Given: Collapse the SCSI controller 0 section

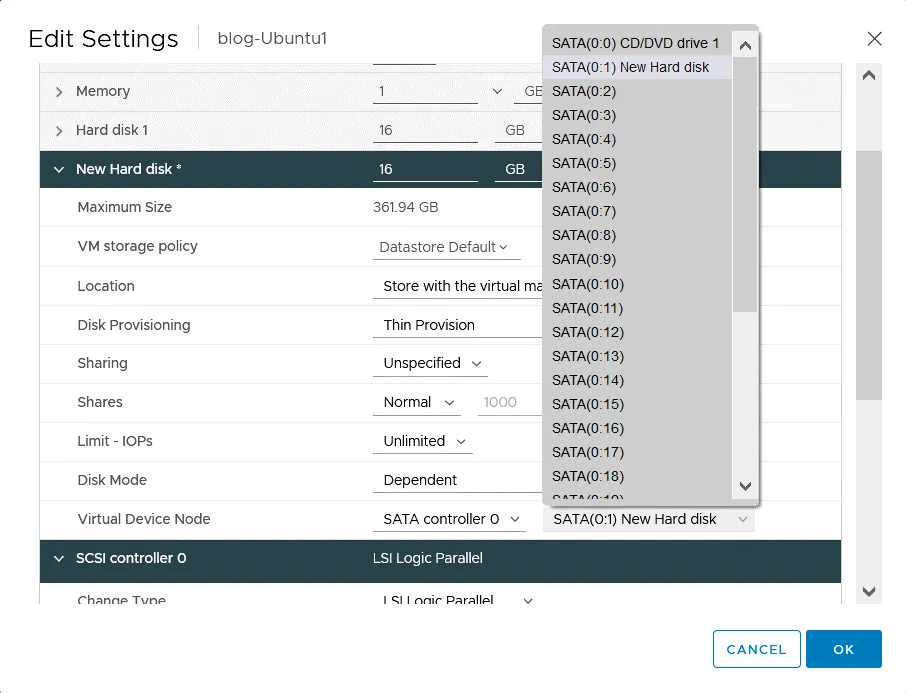Looking at the screenshot, I should pos(58,559).
